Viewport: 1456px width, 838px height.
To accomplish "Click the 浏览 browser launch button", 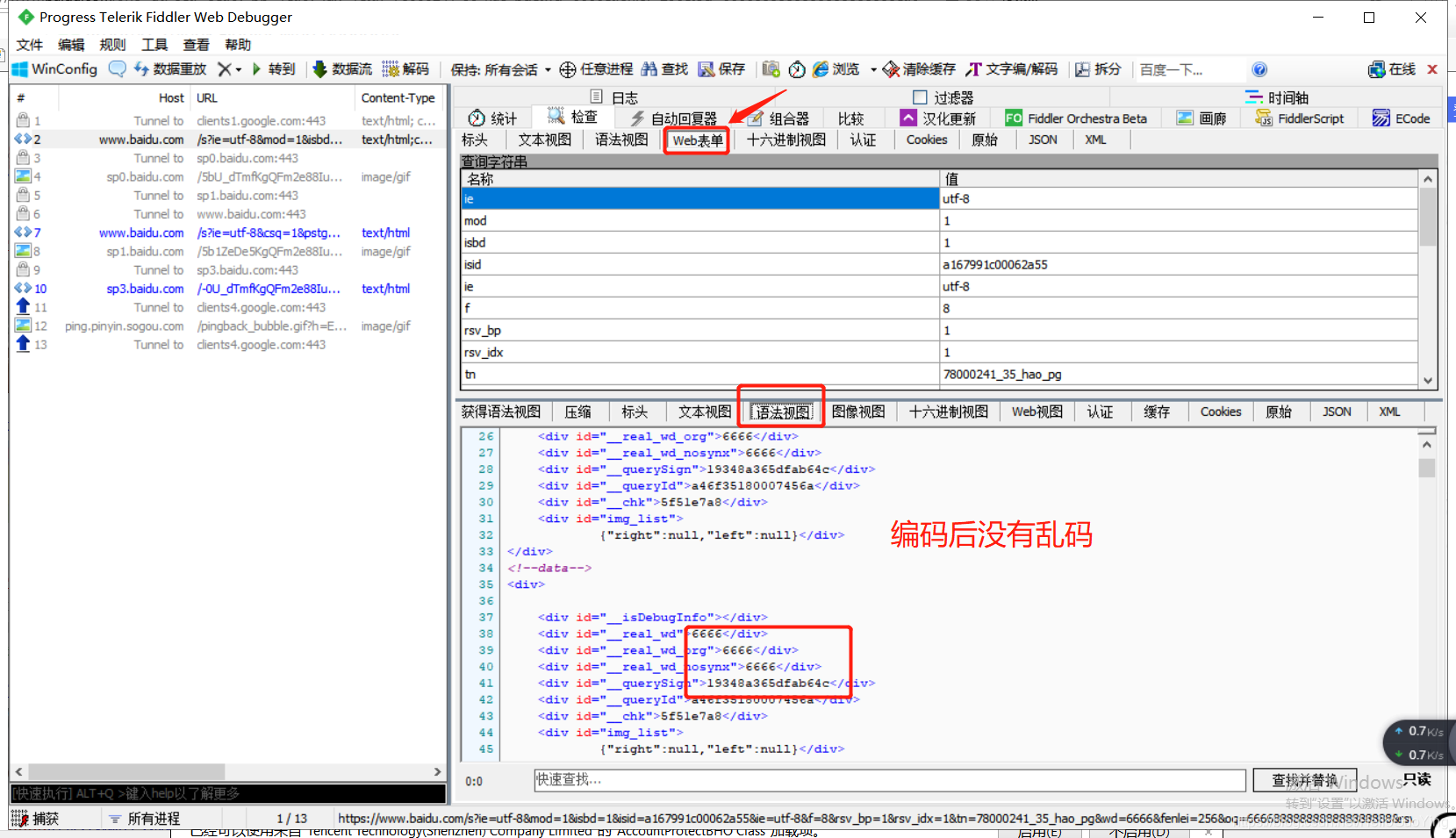I will [836, 69].
